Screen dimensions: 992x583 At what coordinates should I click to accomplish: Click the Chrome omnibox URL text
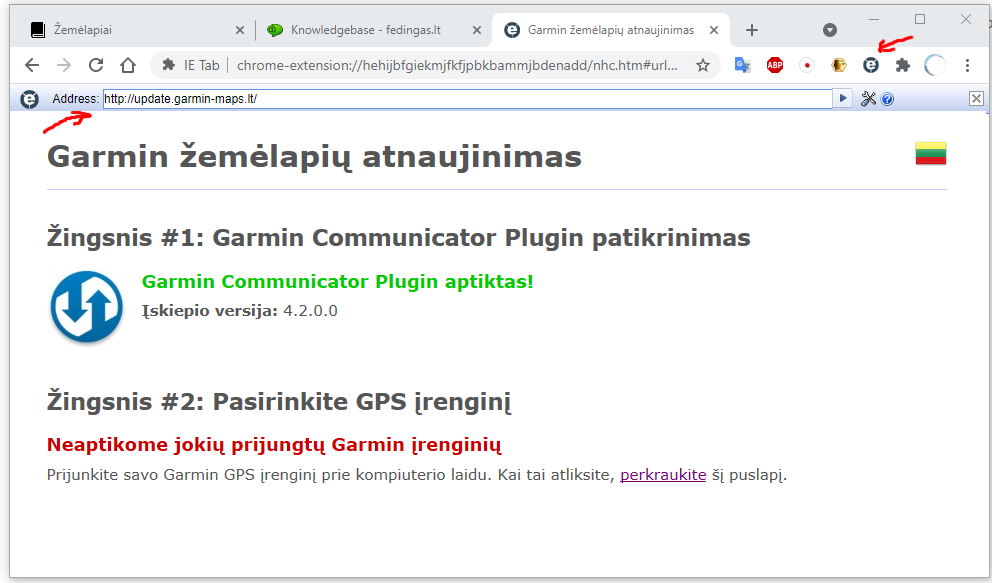click(x=457, y=65)
